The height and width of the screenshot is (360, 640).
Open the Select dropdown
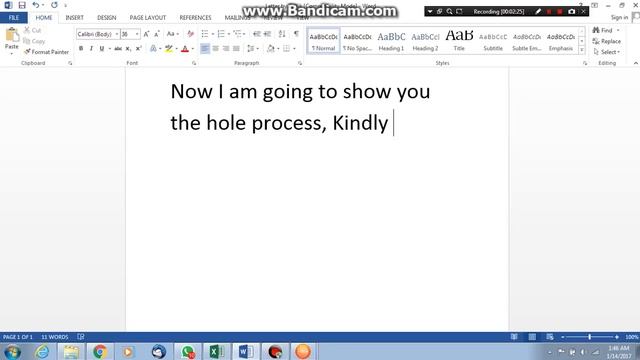(607, 52)
